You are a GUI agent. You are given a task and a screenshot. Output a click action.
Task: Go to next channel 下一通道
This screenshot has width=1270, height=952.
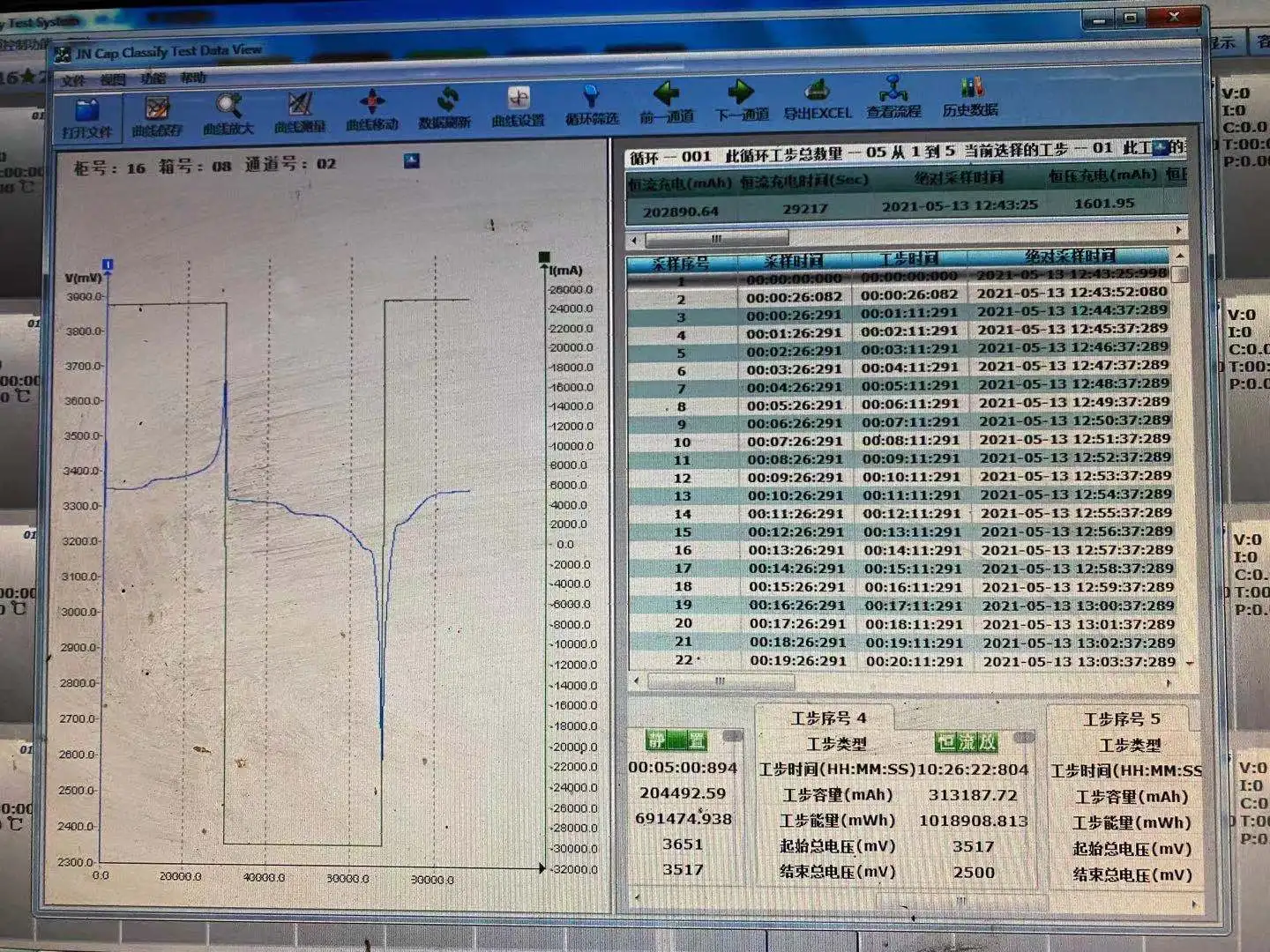742,101
